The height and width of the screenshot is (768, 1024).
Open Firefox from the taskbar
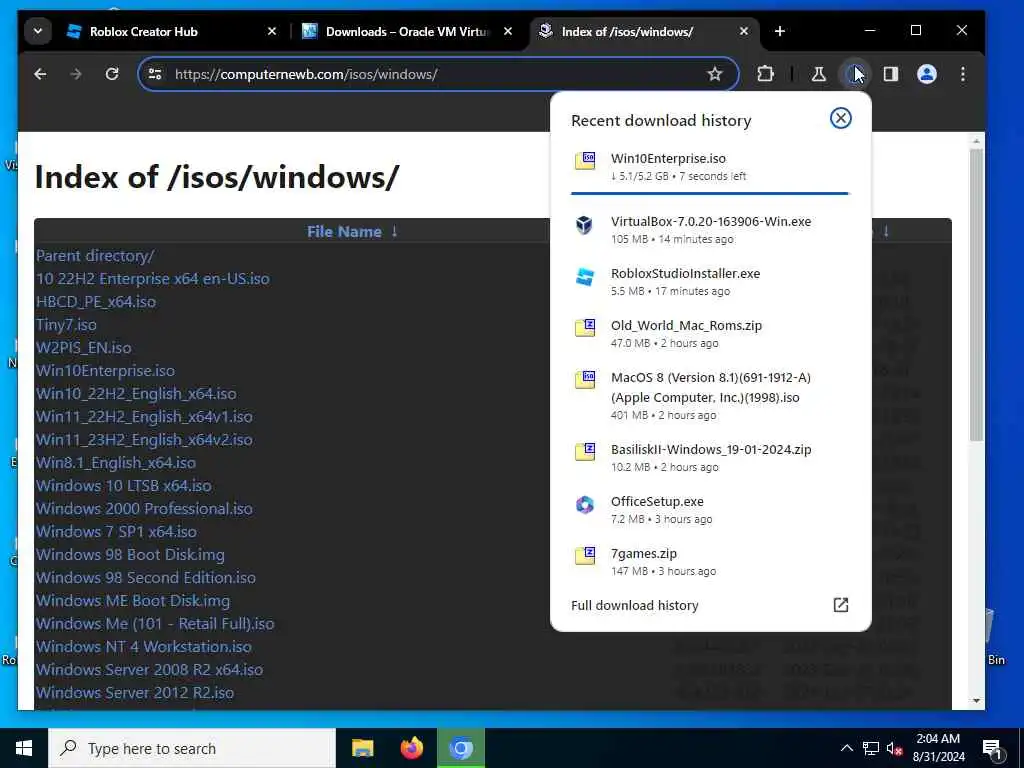(411, 748)
